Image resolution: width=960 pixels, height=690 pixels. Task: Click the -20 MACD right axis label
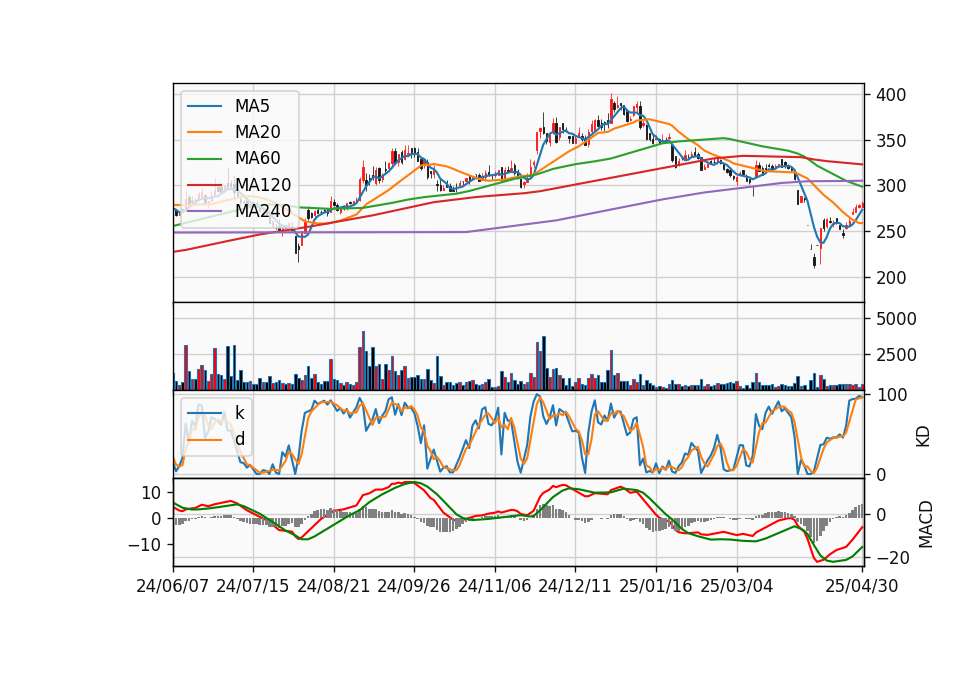(893, 558)
